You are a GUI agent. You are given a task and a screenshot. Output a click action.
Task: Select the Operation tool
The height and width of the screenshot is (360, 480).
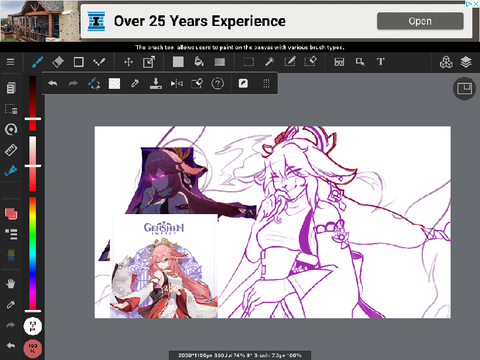click(360, 62)
